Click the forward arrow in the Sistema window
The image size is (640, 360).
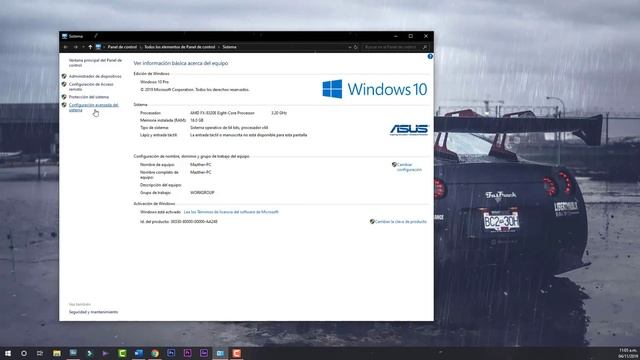click(x=76, y=47)
